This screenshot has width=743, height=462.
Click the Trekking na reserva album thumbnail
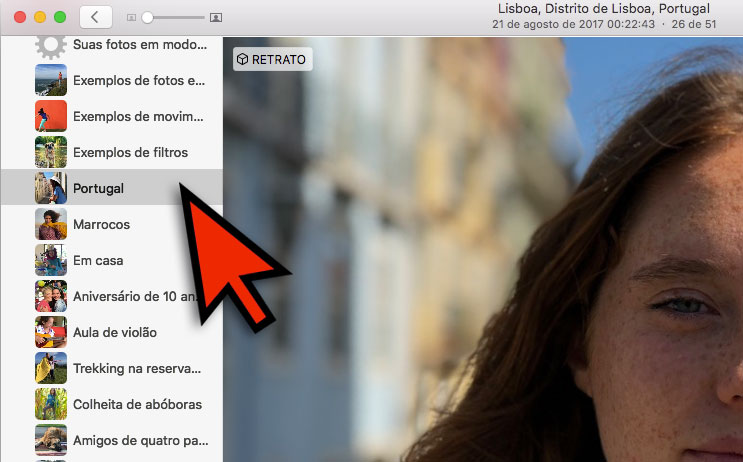pos(50,368)
